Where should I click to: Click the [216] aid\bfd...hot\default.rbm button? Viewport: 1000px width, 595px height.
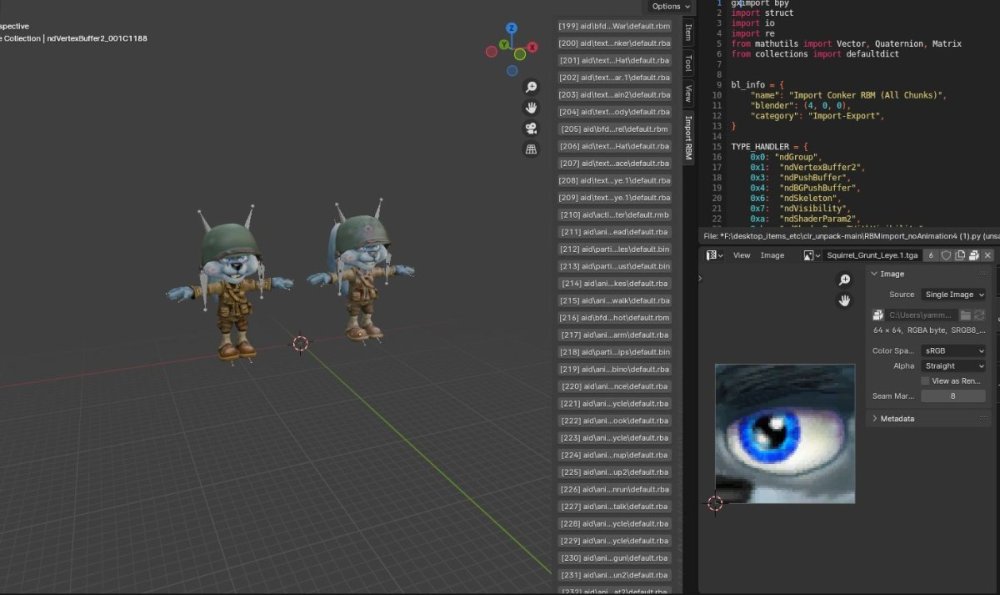pyautogui.click(x=614, y=318)
